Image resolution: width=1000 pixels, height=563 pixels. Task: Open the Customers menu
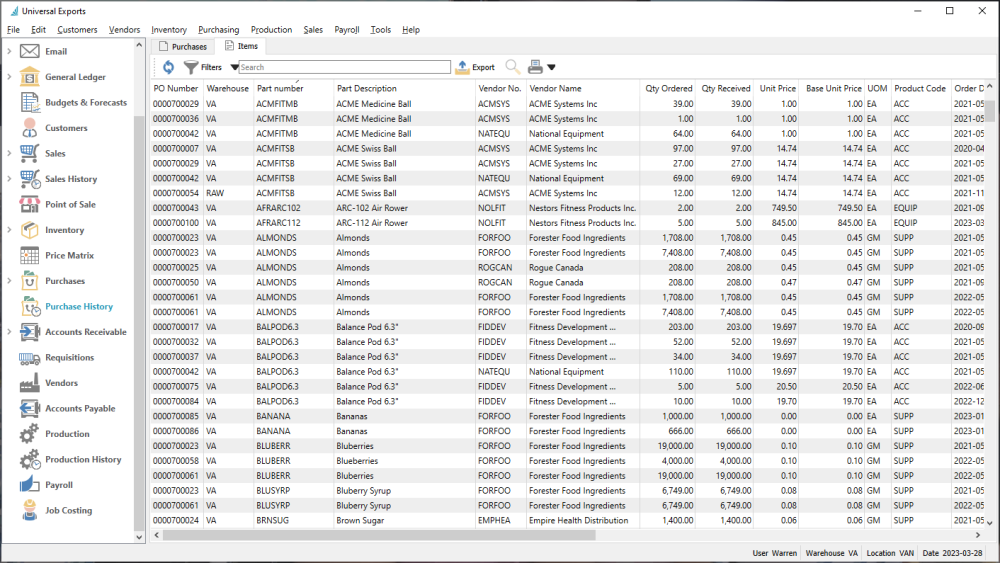click(77, 29)
